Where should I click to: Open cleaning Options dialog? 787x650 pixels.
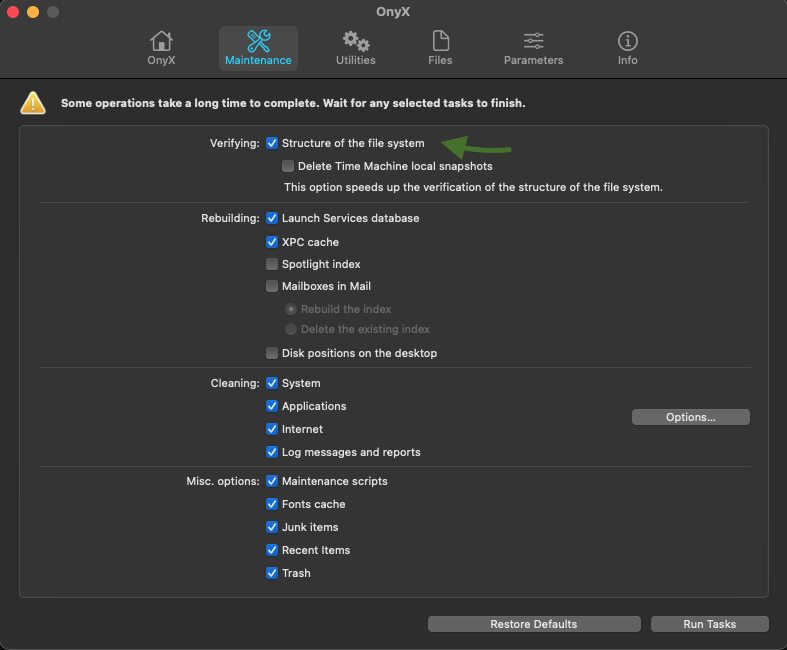[x=691, y=417]
